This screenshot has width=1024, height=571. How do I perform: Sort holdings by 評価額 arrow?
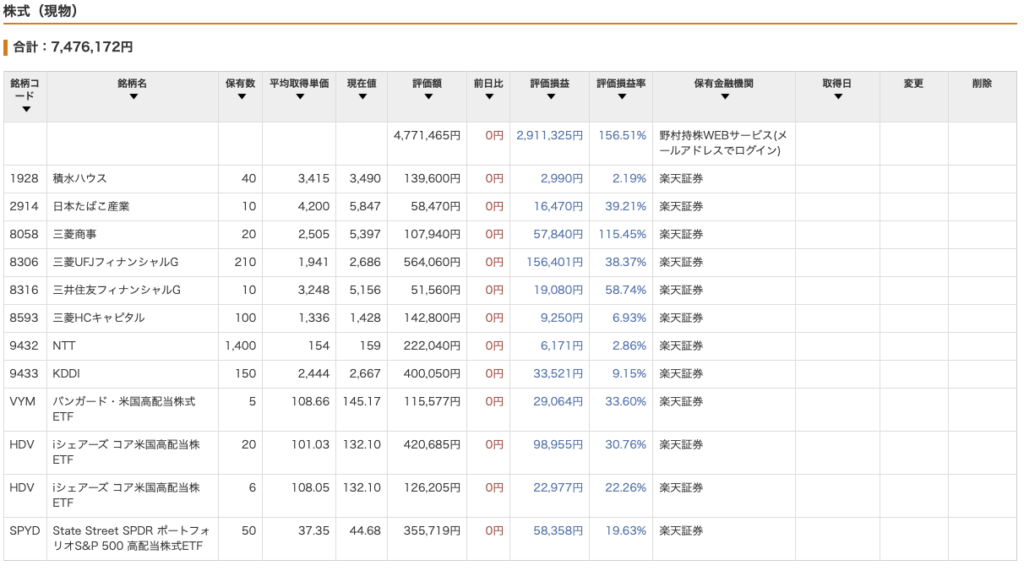428,97
